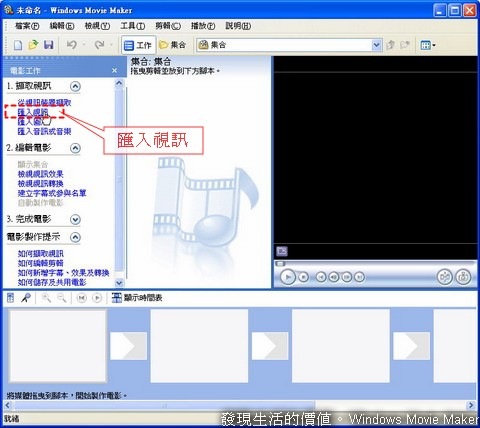The width and height of the screenshot is (480, 428).
Task: Click 顯示時間表 button
Action: pyautogui.click(x=137, y=298)
